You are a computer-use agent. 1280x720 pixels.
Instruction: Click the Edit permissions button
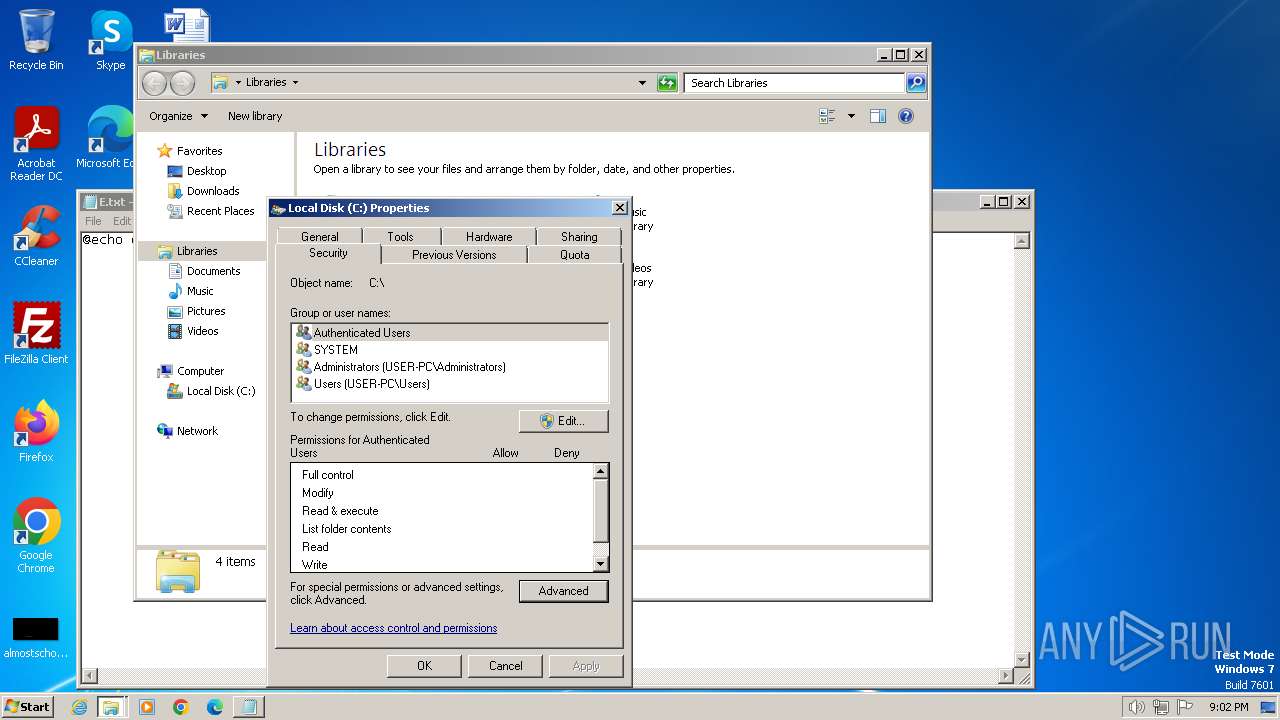(x=563, y=421)
